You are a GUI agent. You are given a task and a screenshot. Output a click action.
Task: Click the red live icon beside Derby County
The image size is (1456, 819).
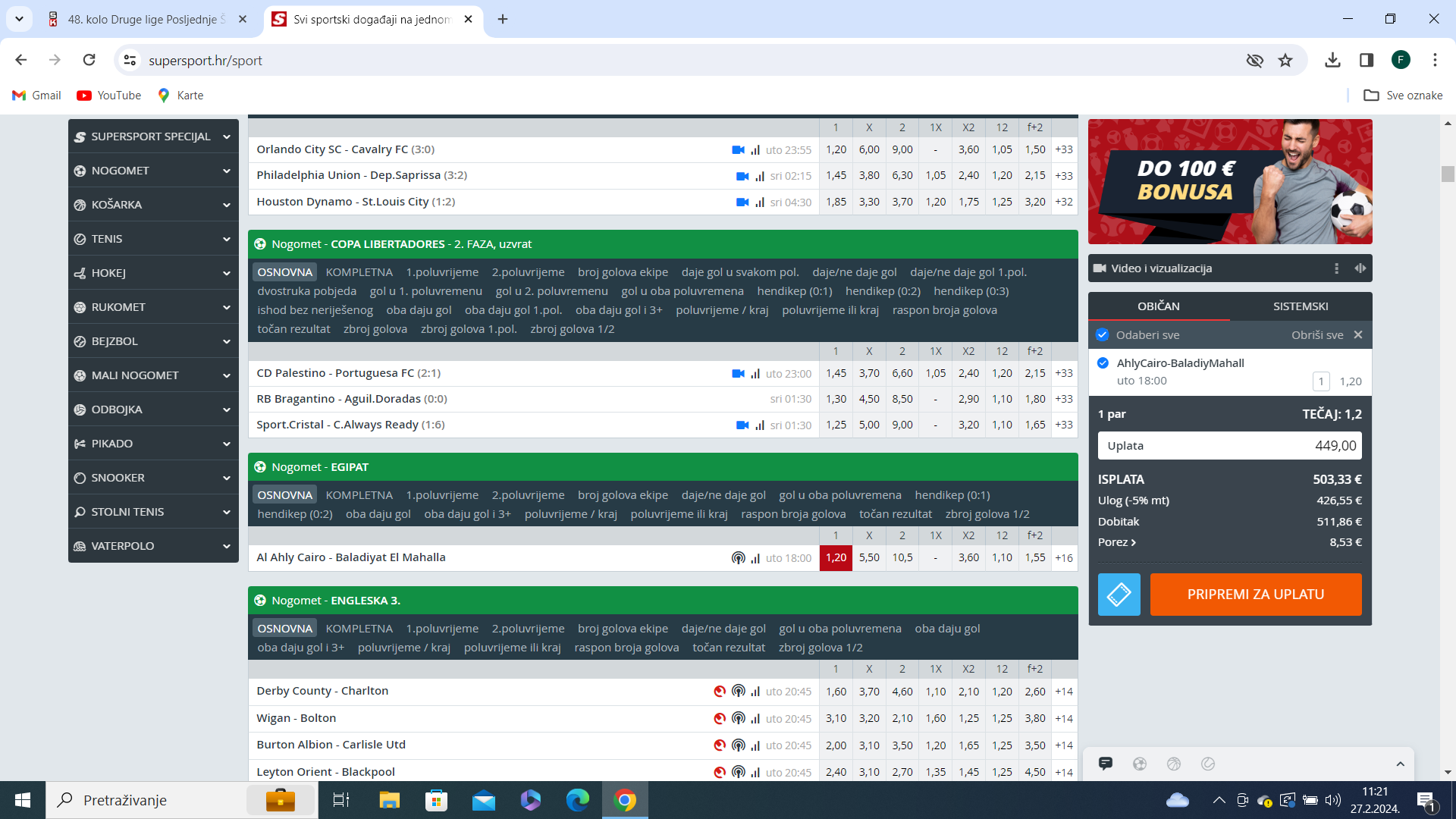(x=719, y=692)
